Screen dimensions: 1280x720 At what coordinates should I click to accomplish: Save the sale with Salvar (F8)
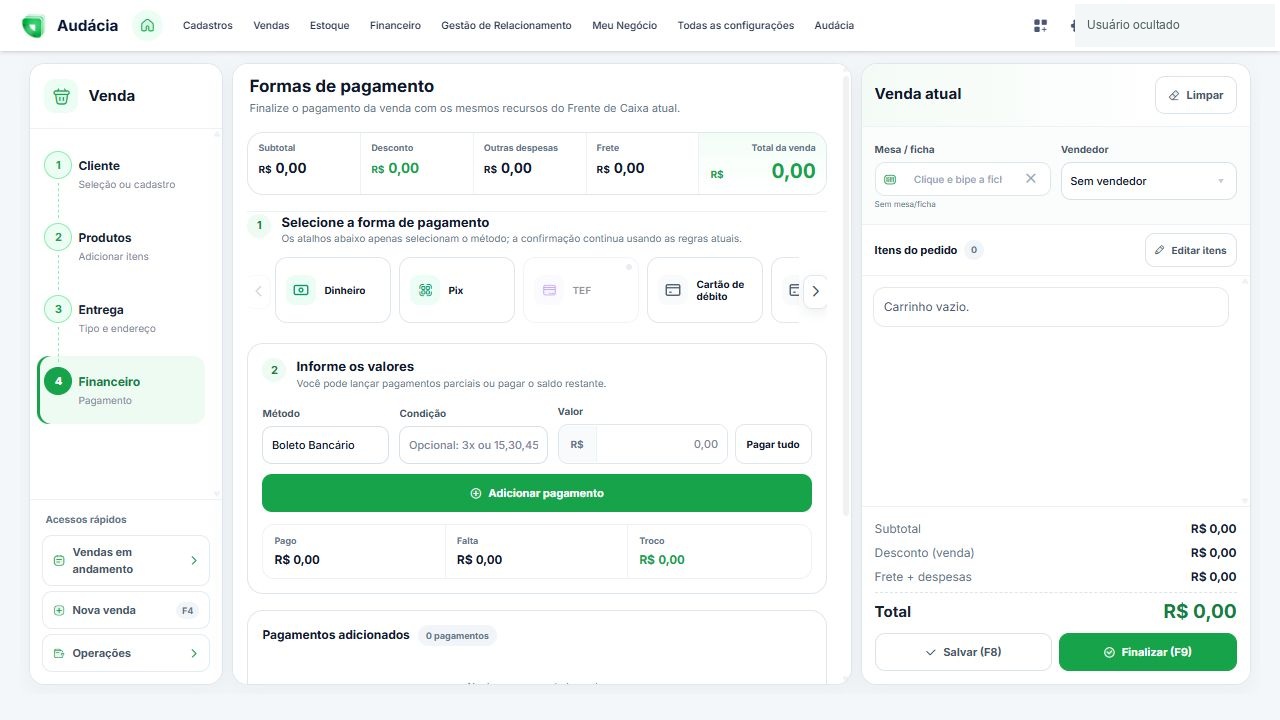[963, 652]
